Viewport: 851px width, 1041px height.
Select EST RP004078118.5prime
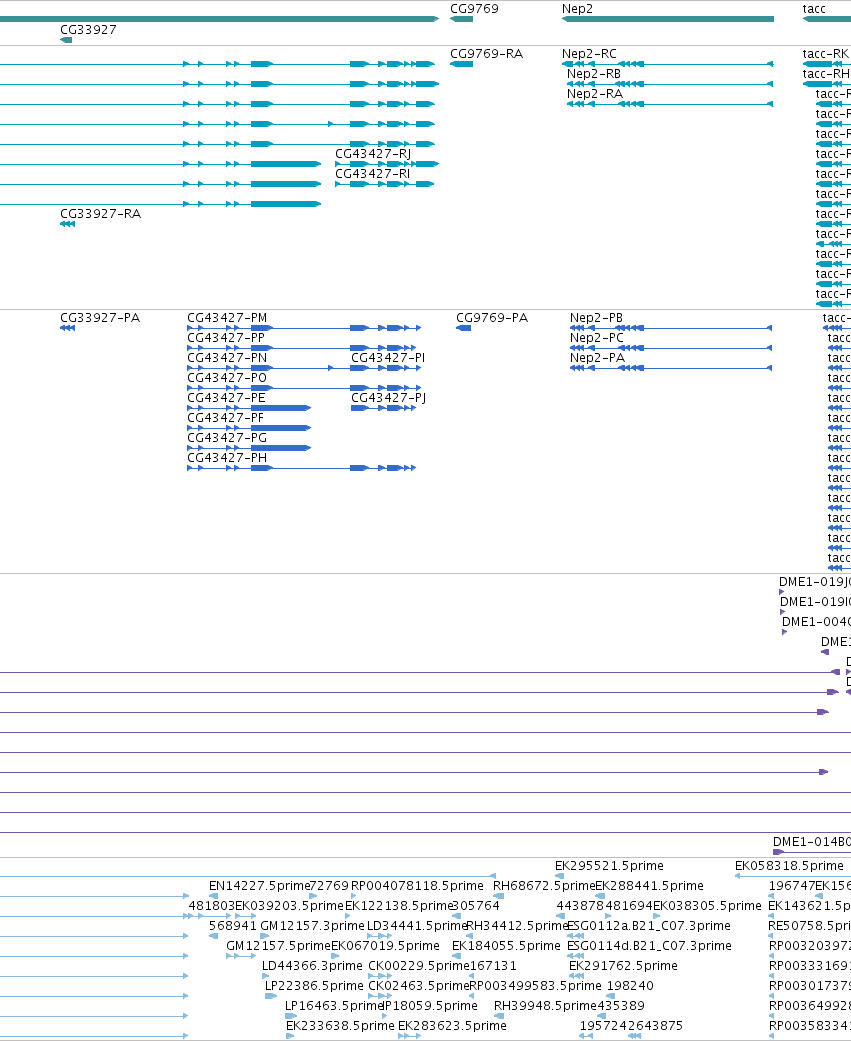point(417,886)
